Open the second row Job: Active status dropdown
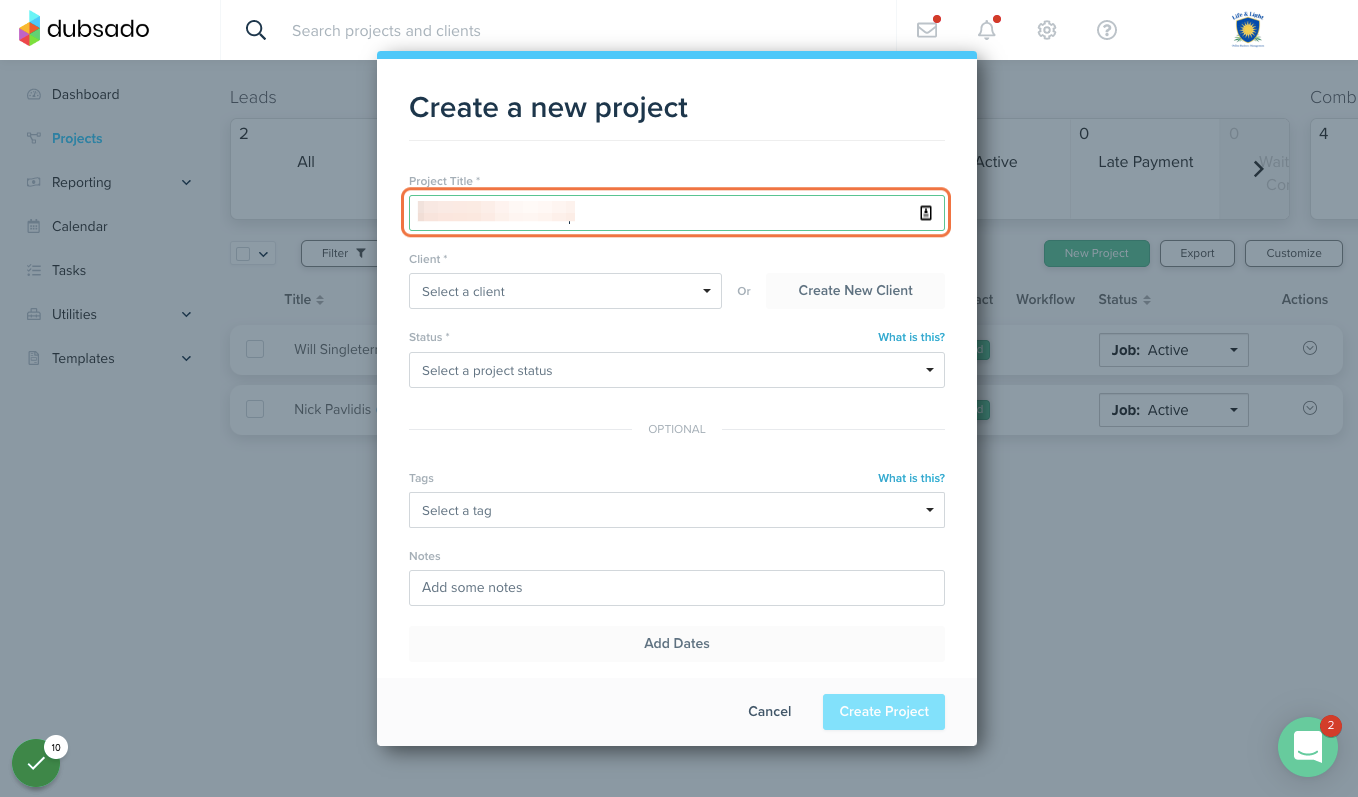1358x797 pixels. (1174, 410)
